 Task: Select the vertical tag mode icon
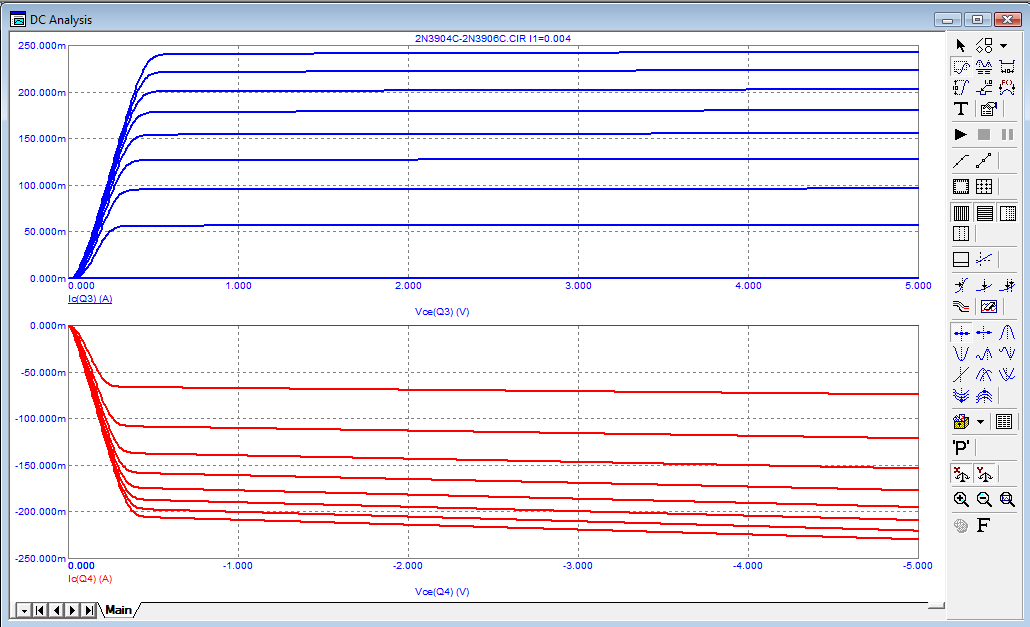pyautogui.click(x=961, y=87)
